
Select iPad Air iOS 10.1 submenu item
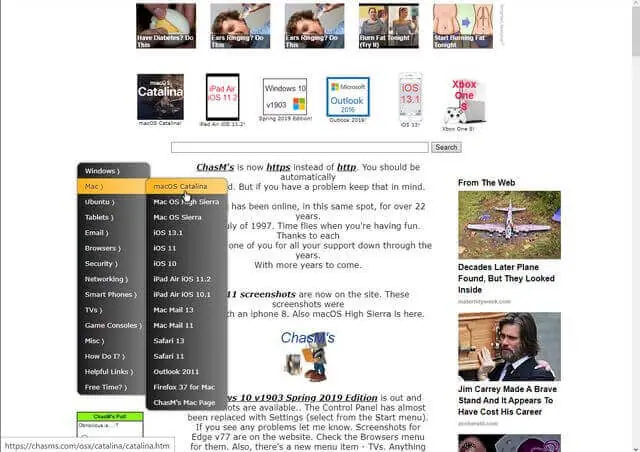[187, 294]
